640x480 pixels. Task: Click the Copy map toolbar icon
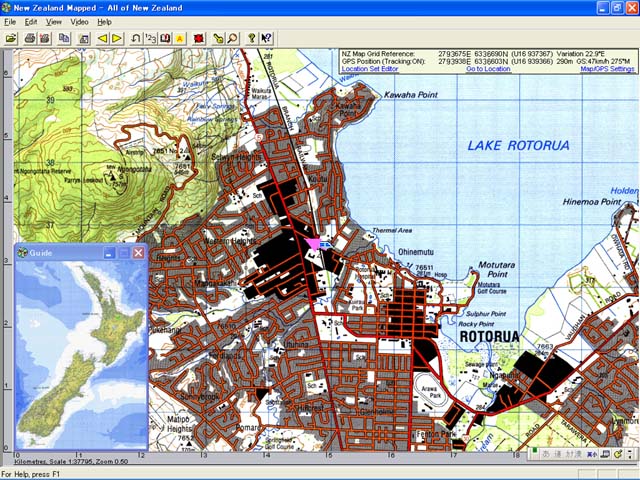tap(64, 38)
